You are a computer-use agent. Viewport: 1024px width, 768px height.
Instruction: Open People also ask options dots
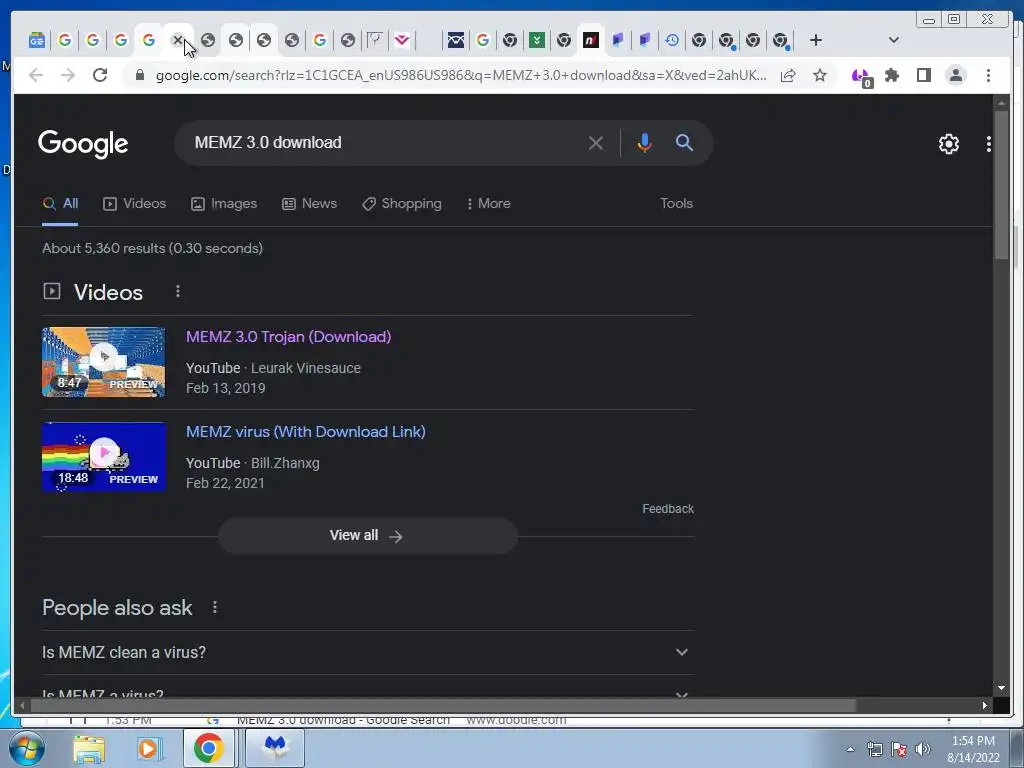[215, 608]
